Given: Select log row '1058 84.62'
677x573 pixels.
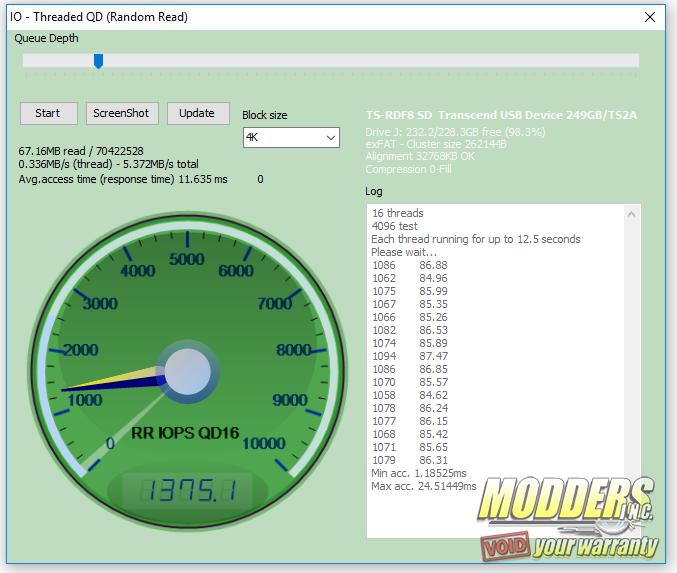Looking at the screenshot, I should click(x=410, y=395).
